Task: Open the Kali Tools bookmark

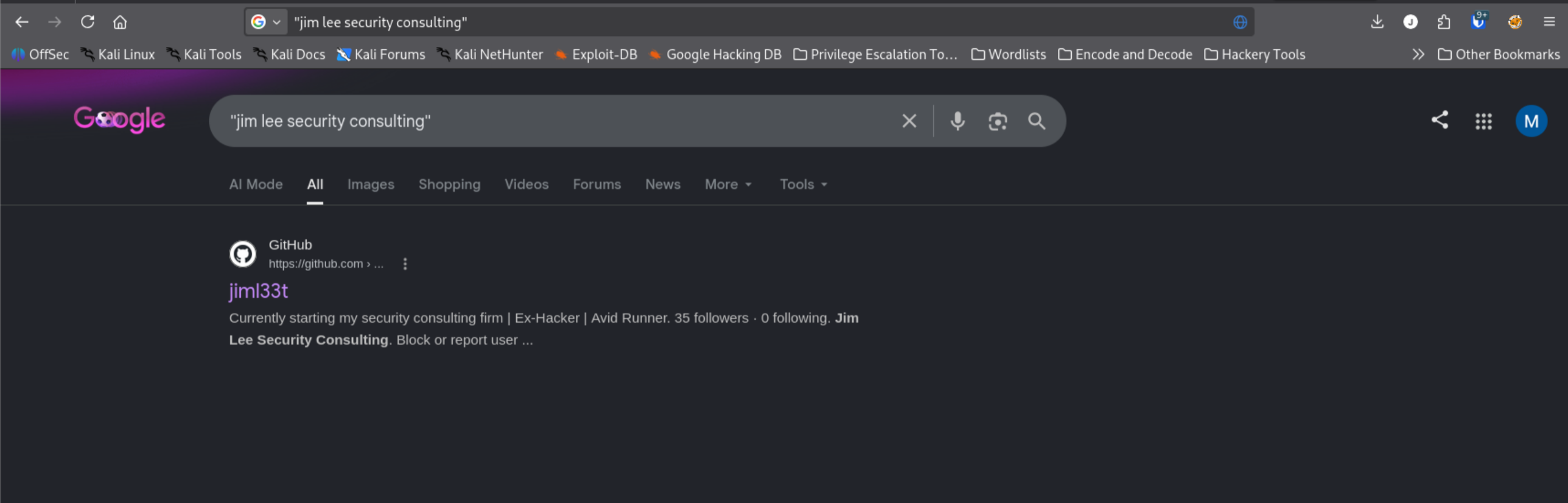Action: coord(204,55)
